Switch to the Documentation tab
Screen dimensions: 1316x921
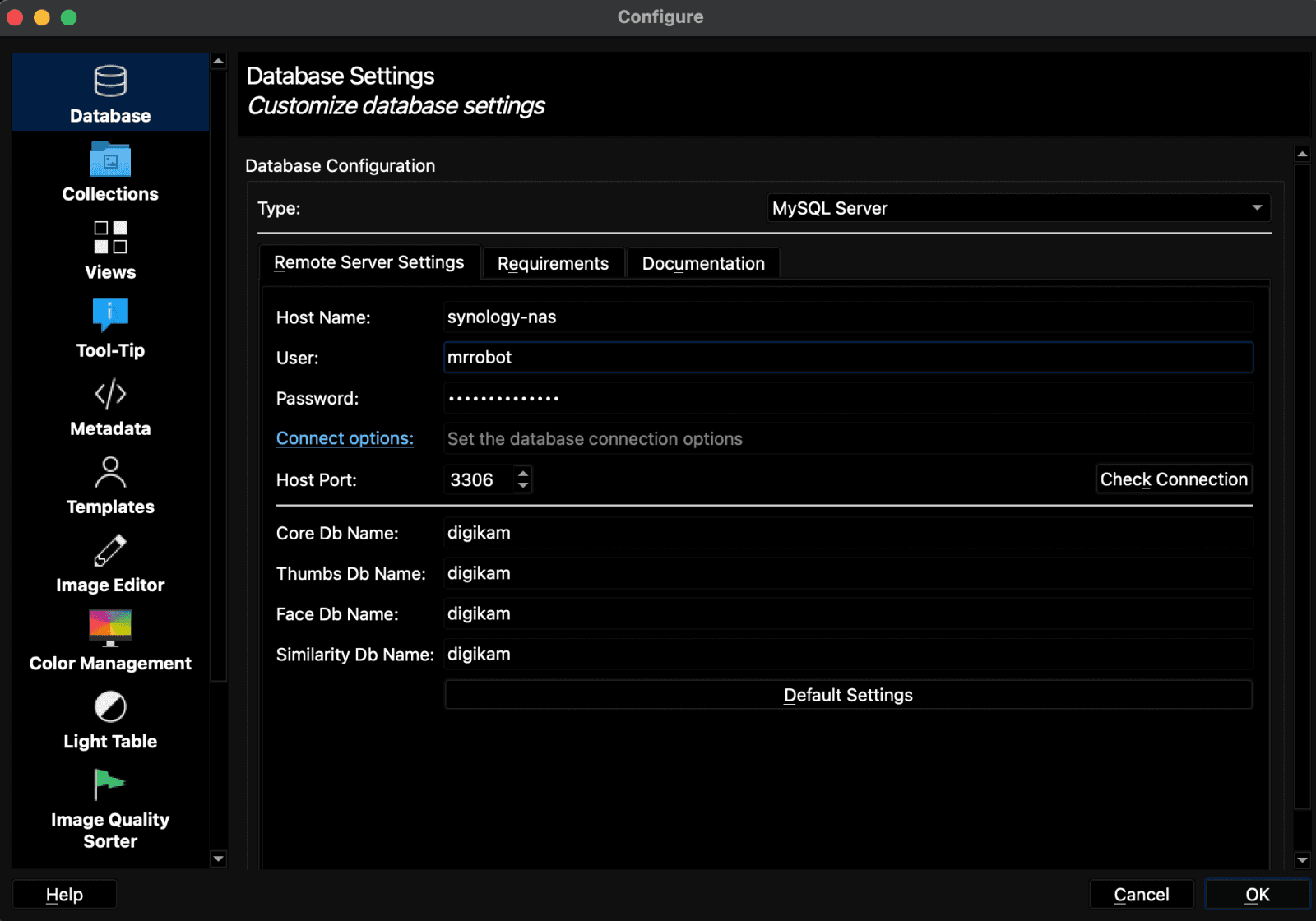point(703,263)
